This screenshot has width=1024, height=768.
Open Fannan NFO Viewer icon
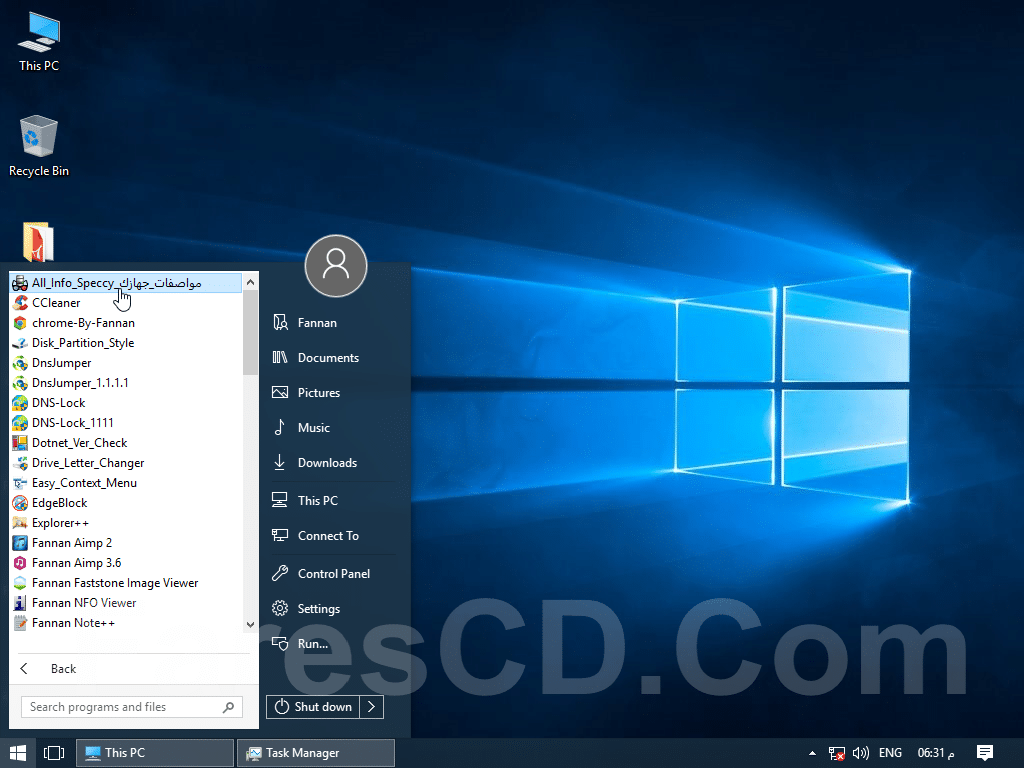pos(20,603)
